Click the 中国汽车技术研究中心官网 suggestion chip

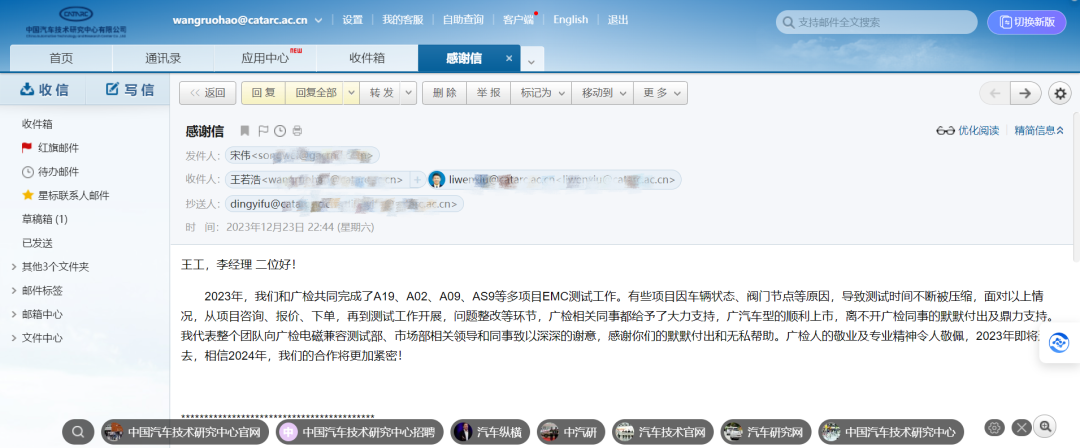click(x=186, y=432)
